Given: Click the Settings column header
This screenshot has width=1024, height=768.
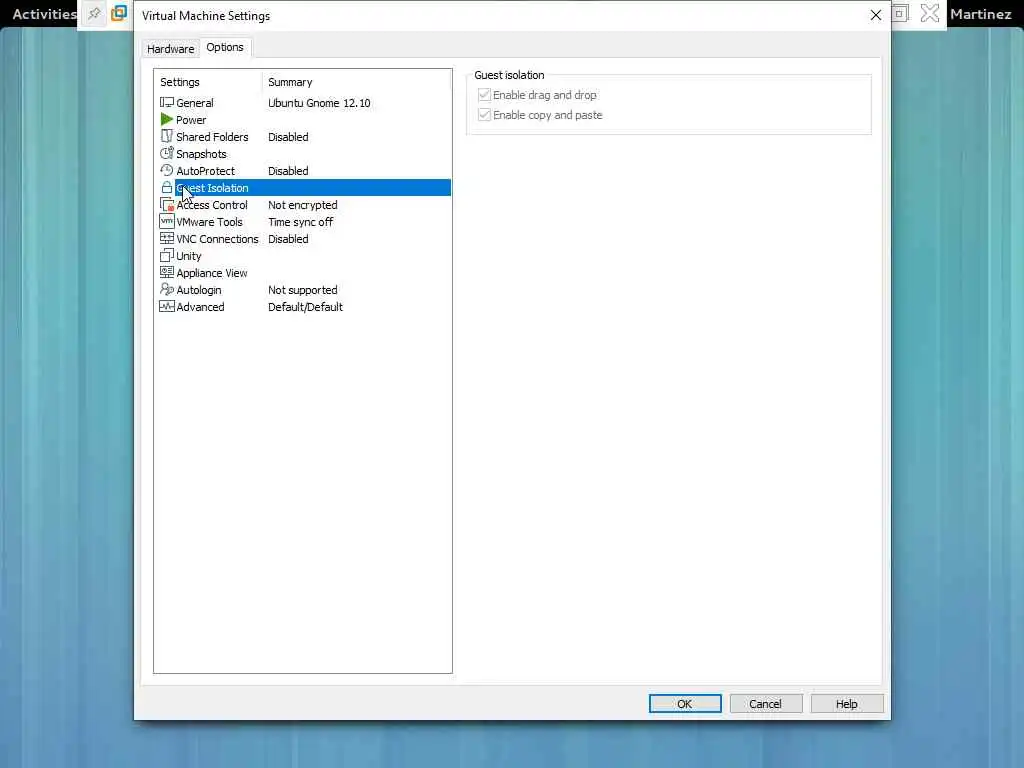Looking at the screenshot, I should tap(180, 82).
